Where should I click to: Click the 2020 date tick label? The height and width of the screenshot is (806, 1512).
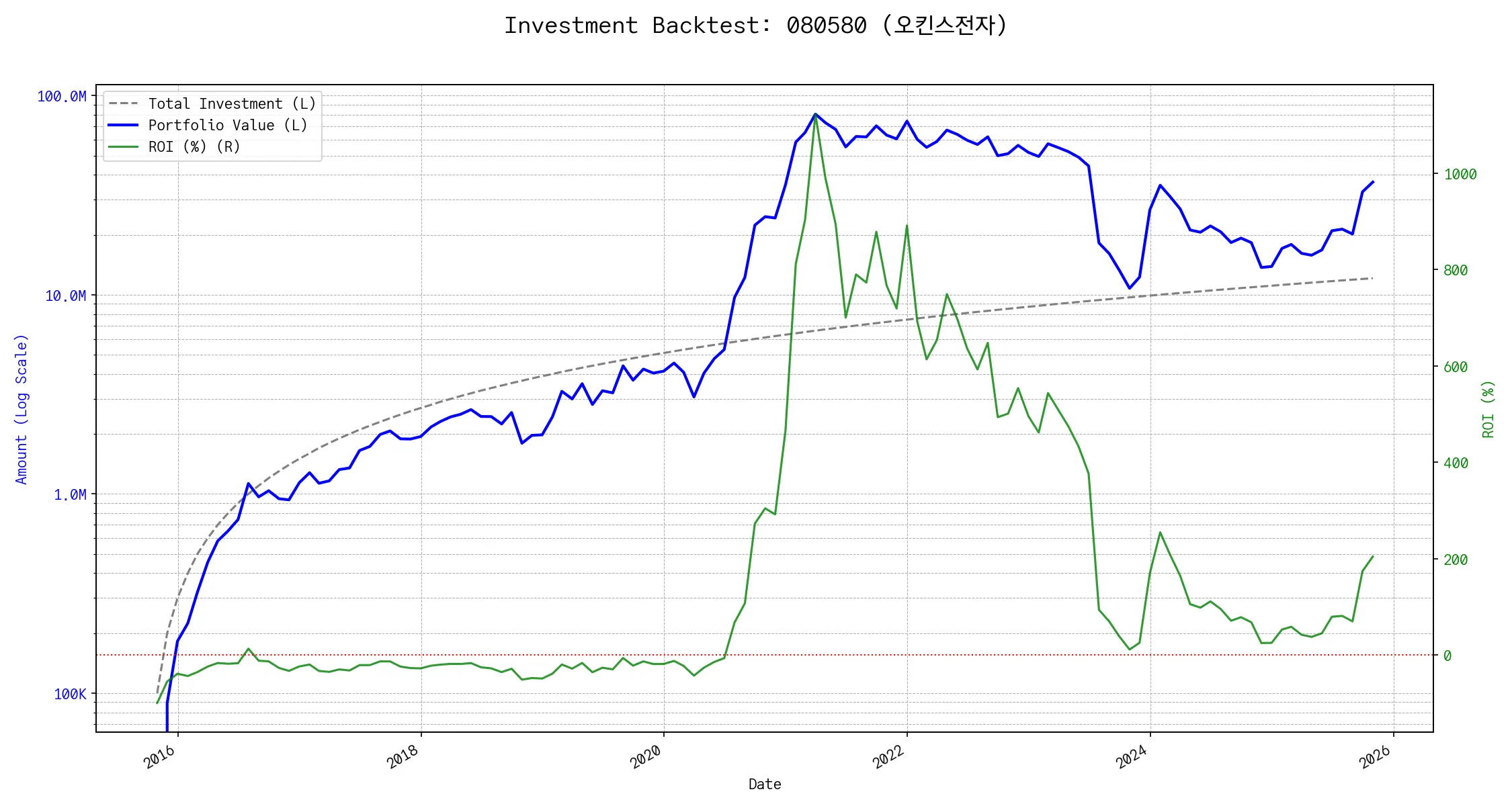(646, 758)
